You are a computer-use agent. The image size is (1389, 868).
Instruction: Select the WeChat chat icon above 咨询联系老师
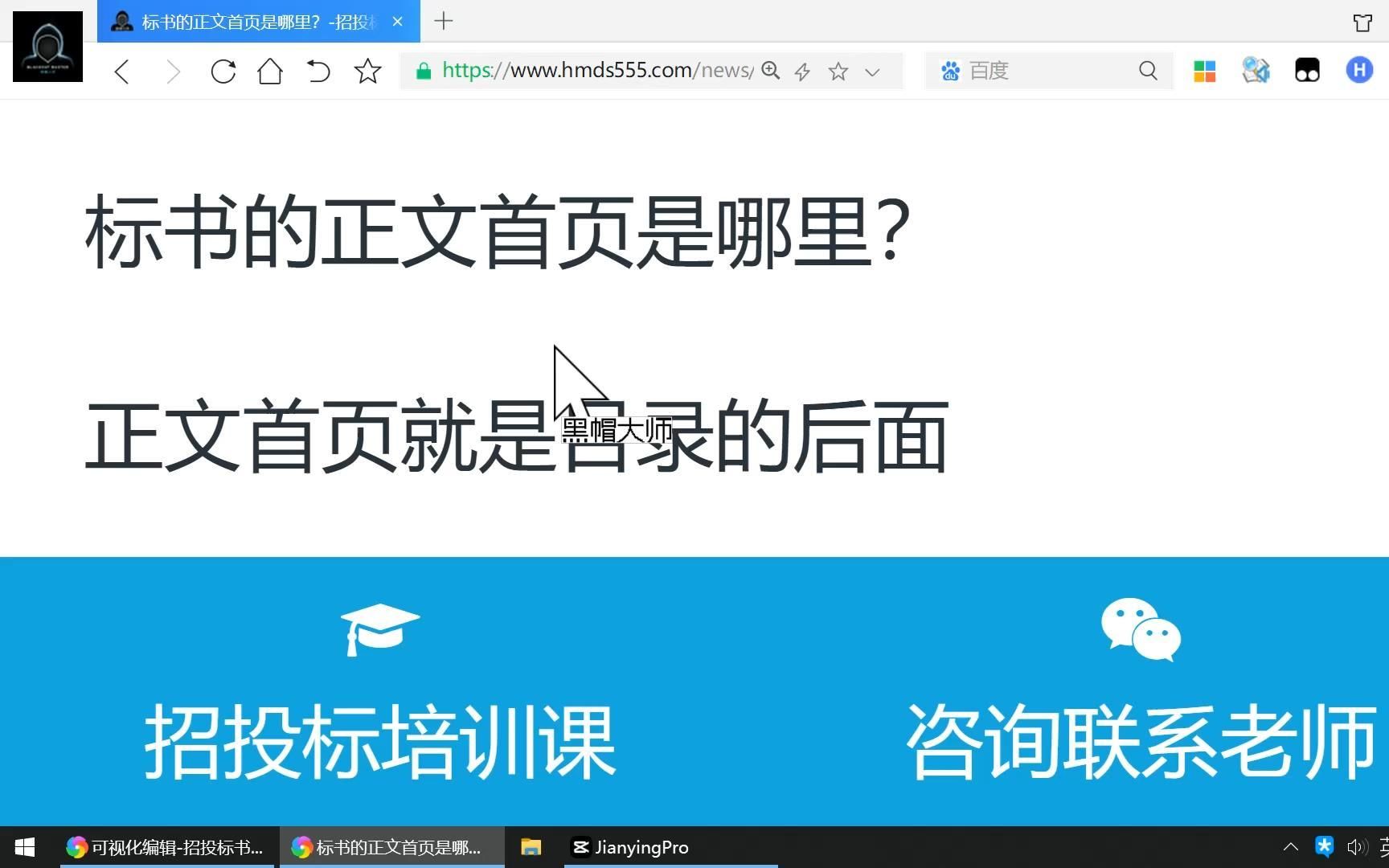point(1141,630)
